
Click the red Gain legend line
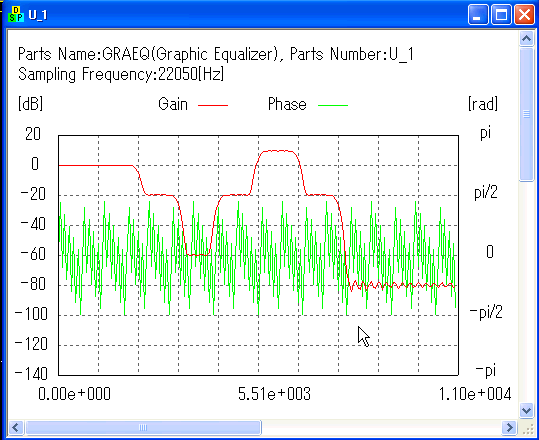click(213, 105)
